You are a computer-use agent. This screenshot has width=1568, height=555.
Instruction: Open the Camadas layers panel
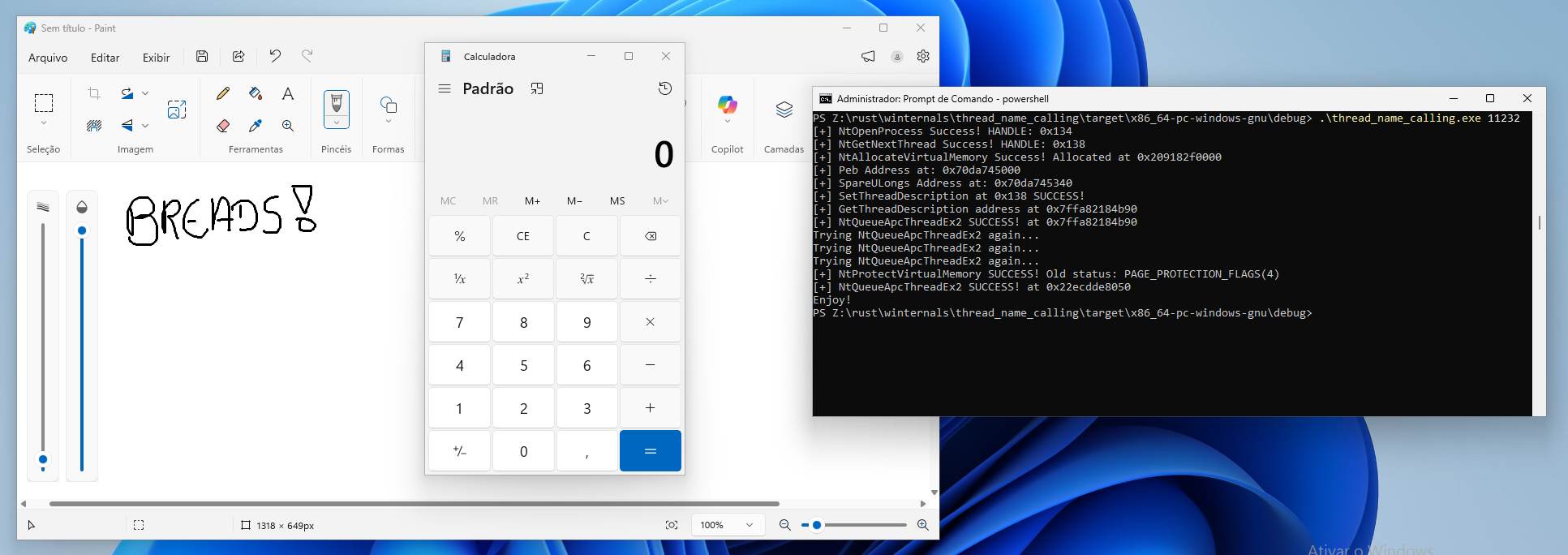click(x=784, y=110)
